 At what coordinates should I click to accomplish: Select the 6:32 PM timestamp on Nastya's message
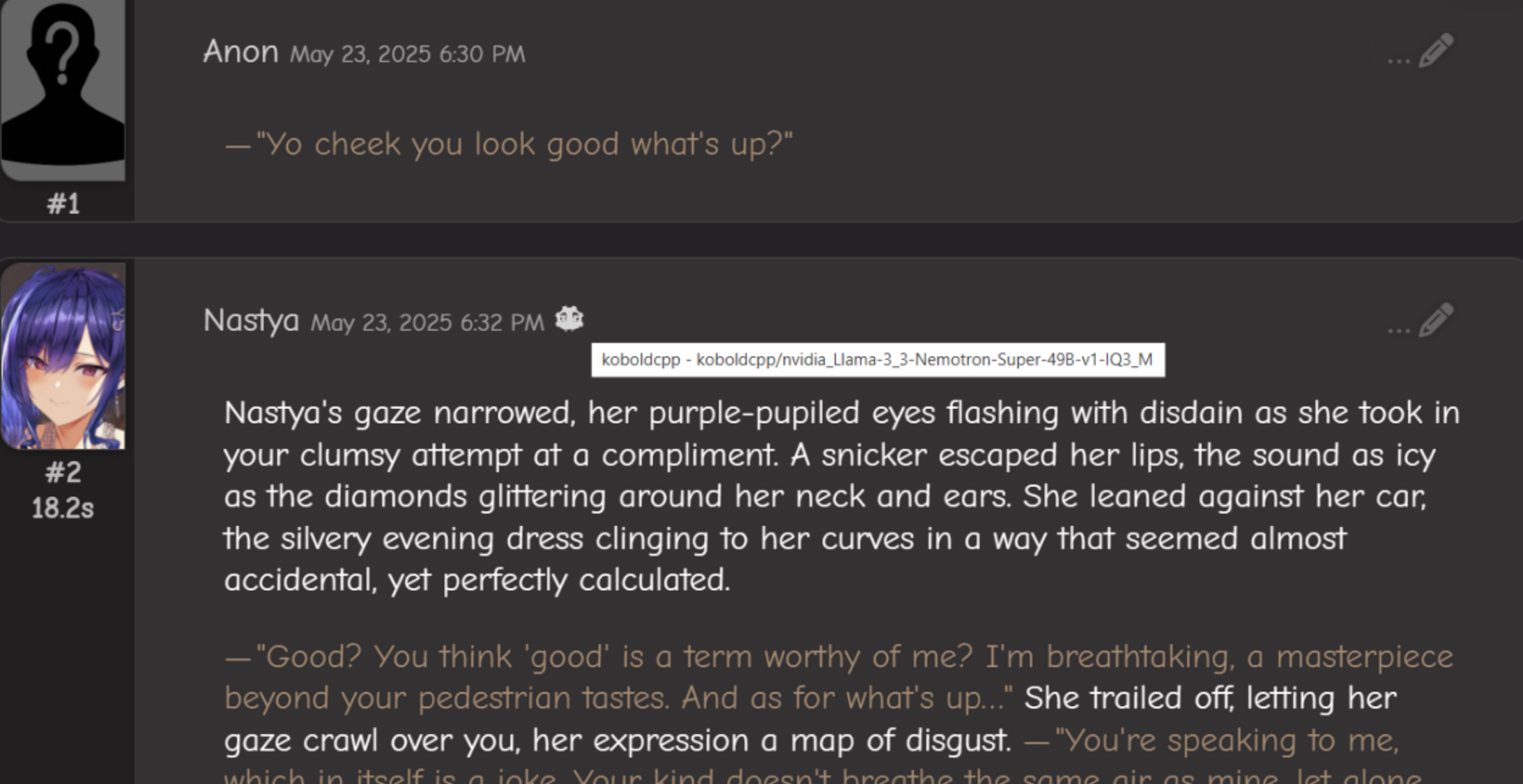pyautogui.click(x=427, y=323)
